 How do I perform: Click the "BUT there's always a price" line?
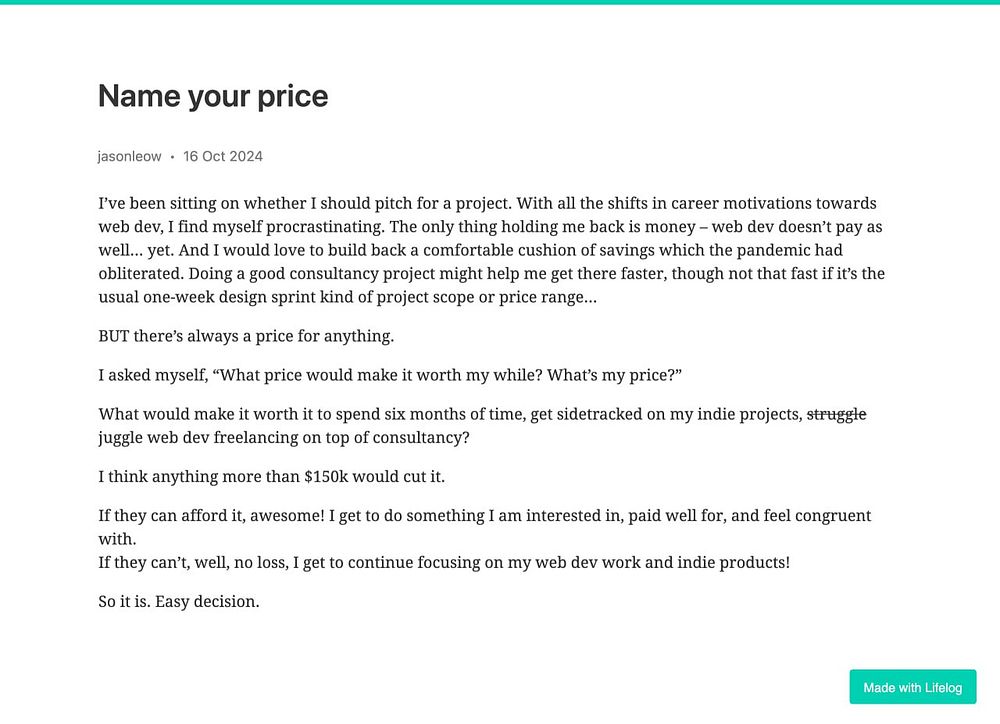(x=246, y=336)
